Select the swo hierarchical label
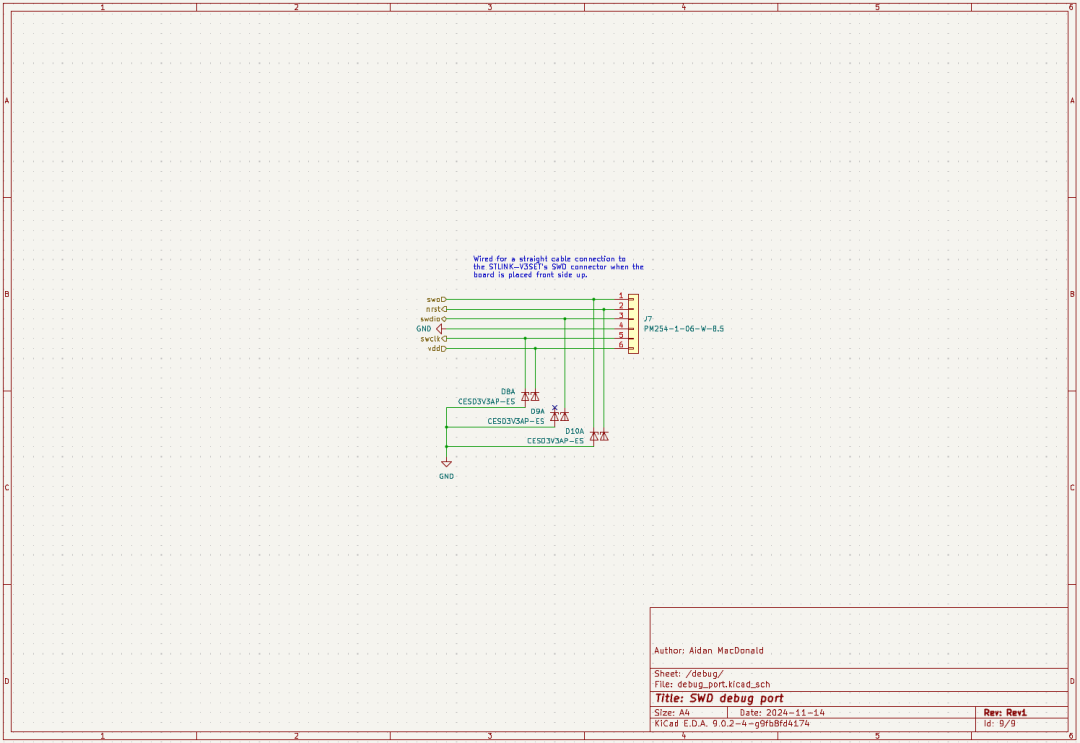This screenshot has height=743, width=1080. coord(436,300)
